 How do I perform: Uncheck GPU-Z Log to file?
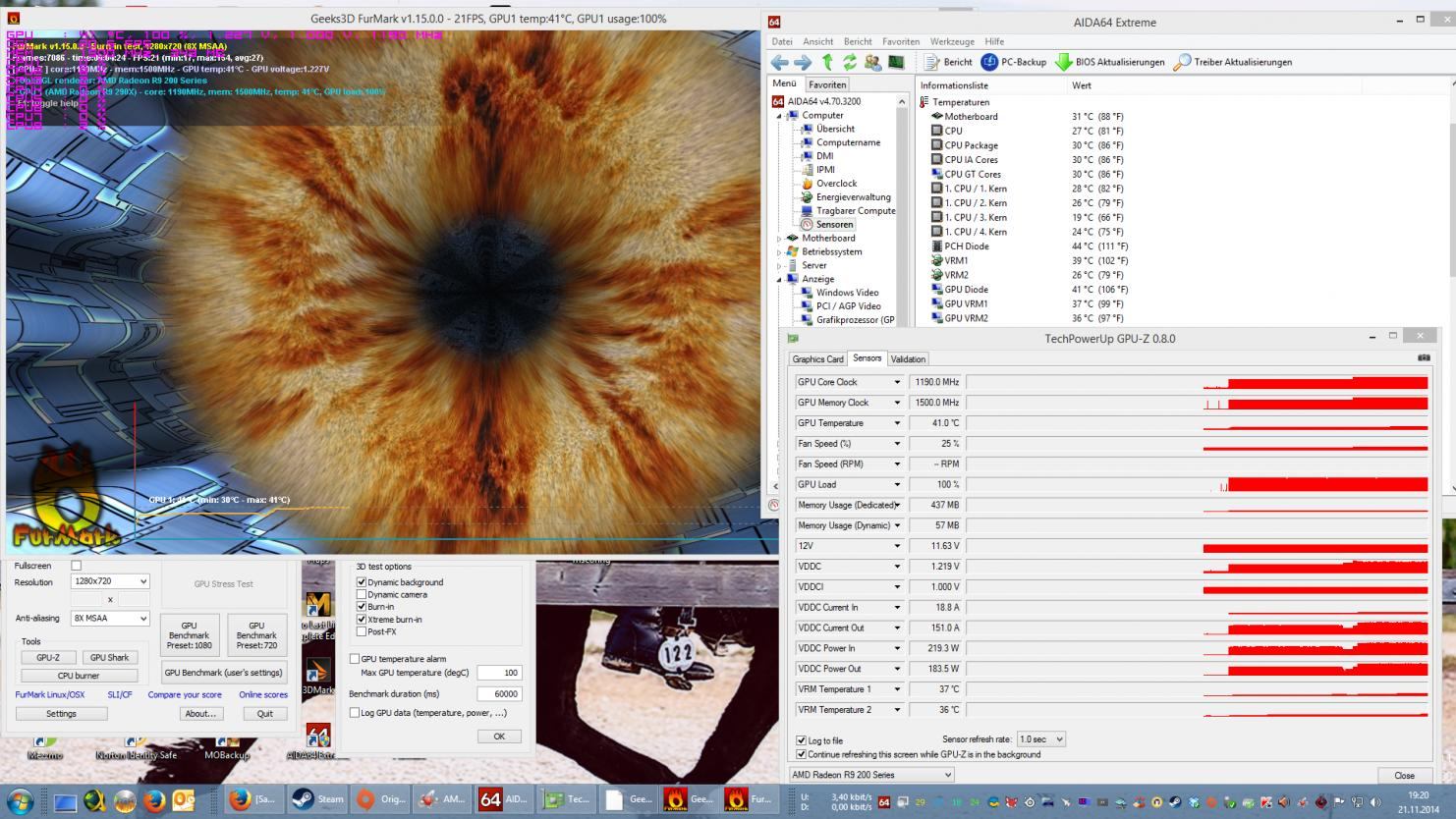[x=801, y=740]
